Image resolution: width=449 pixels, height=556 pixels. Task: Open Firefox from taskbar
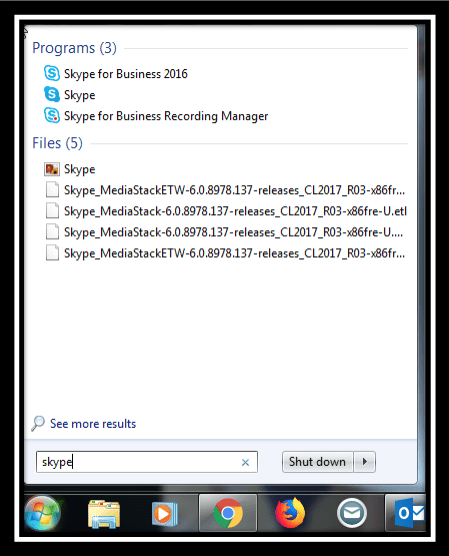point(290,513)
